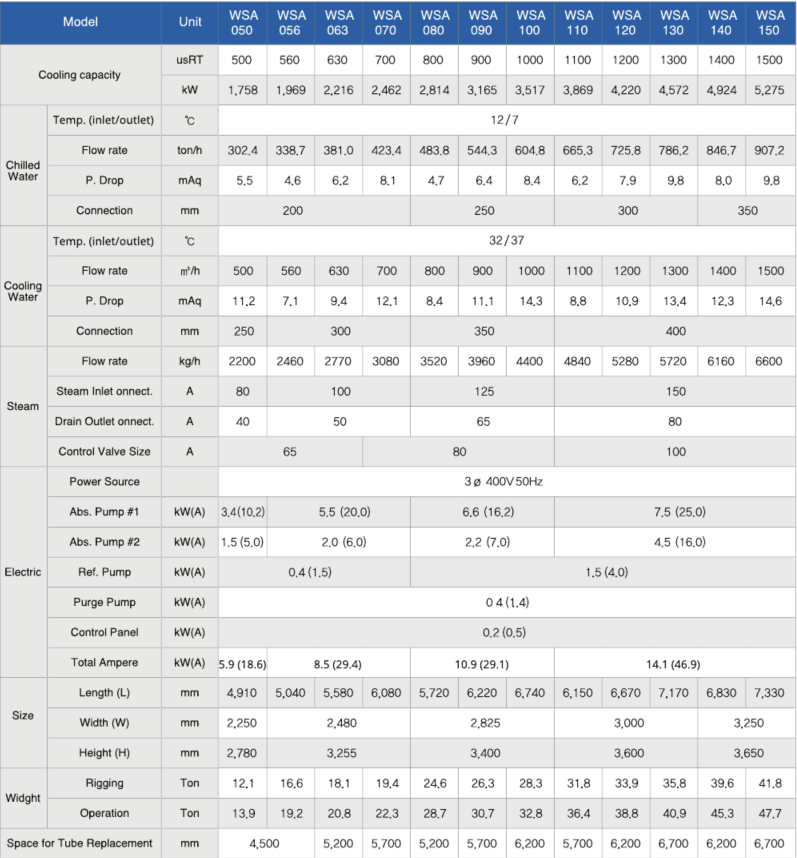
Task: Select steam flow rate 2200 kg/h
Action: point(242,361)
